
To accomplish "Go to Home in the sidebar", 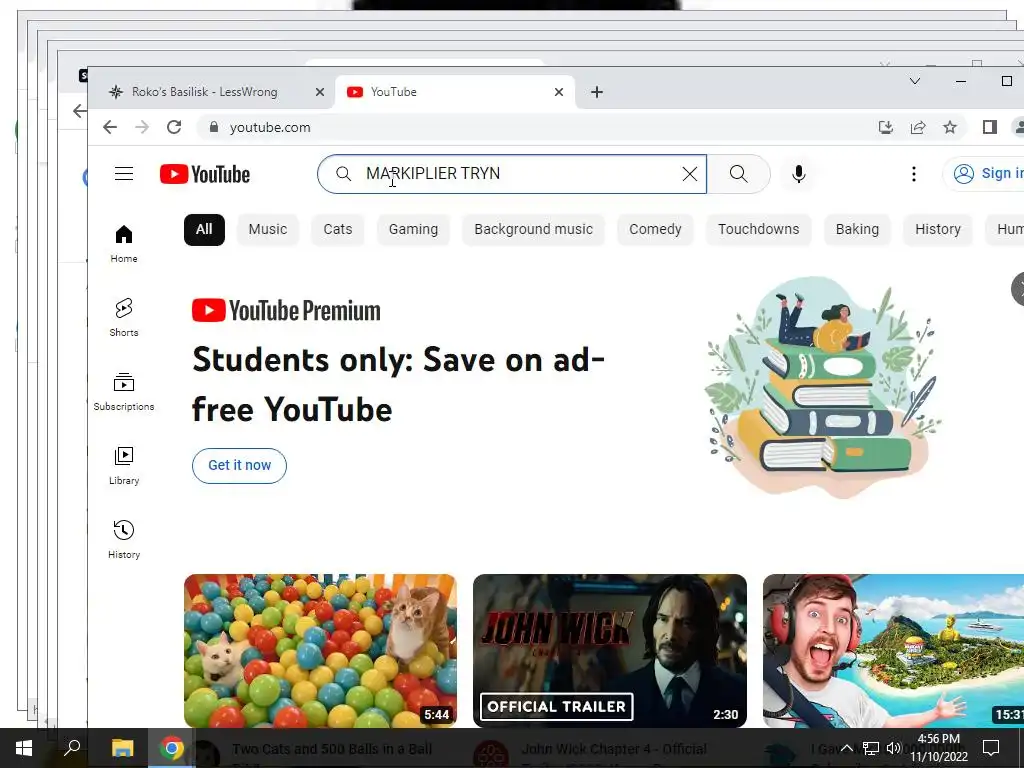I will tap(123, 244).
